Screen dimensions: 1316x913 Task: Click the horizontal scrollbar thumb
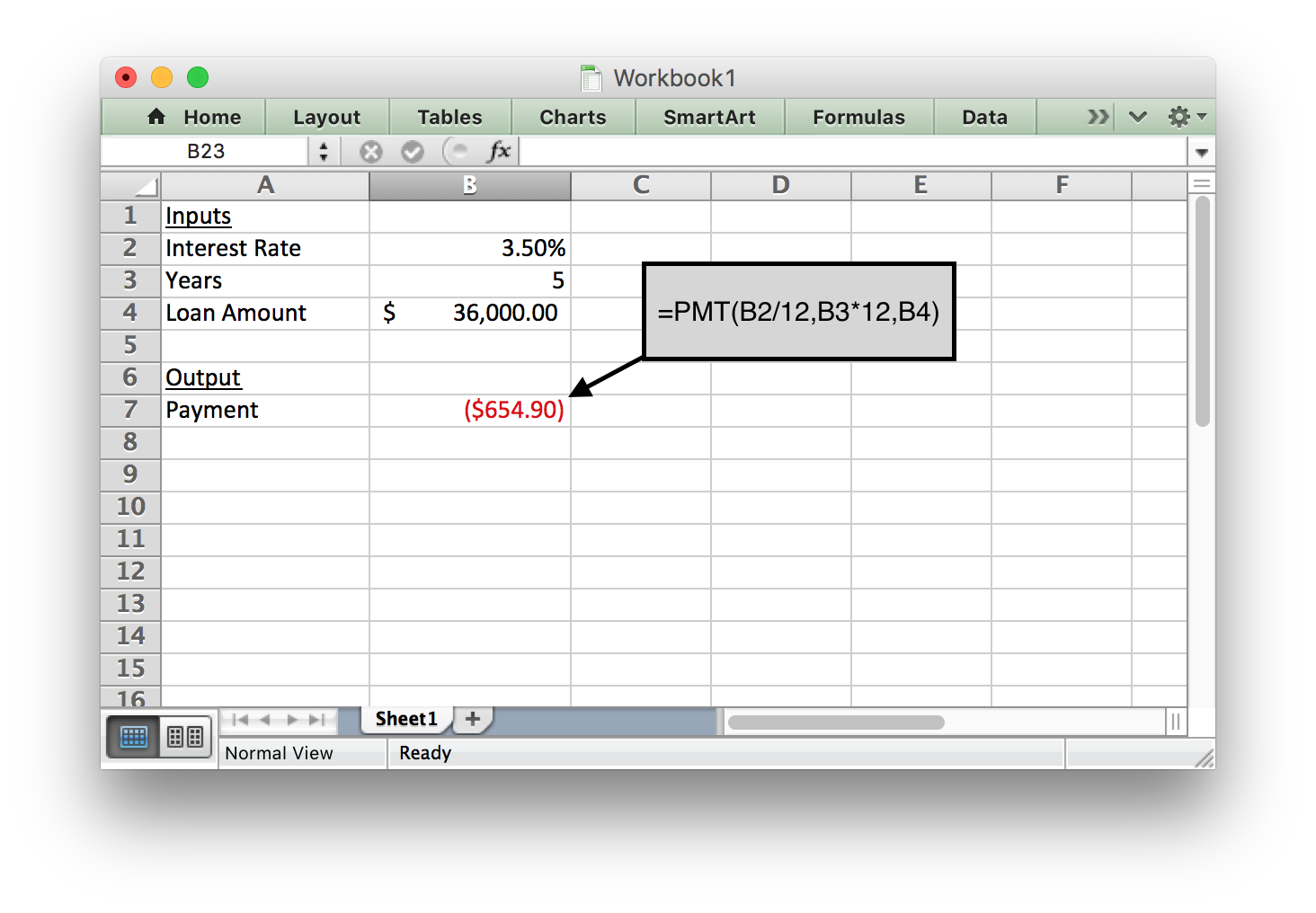[x=836, y=722]
